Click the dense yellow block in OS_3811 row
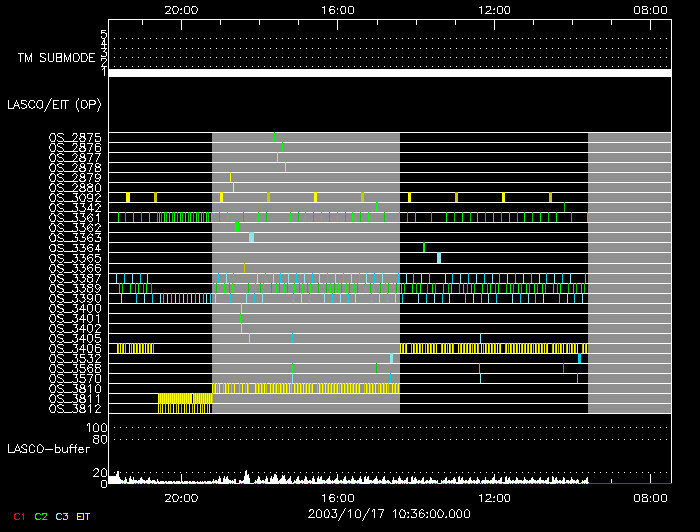Screen dimensions: 700x532 pos(185,398)
